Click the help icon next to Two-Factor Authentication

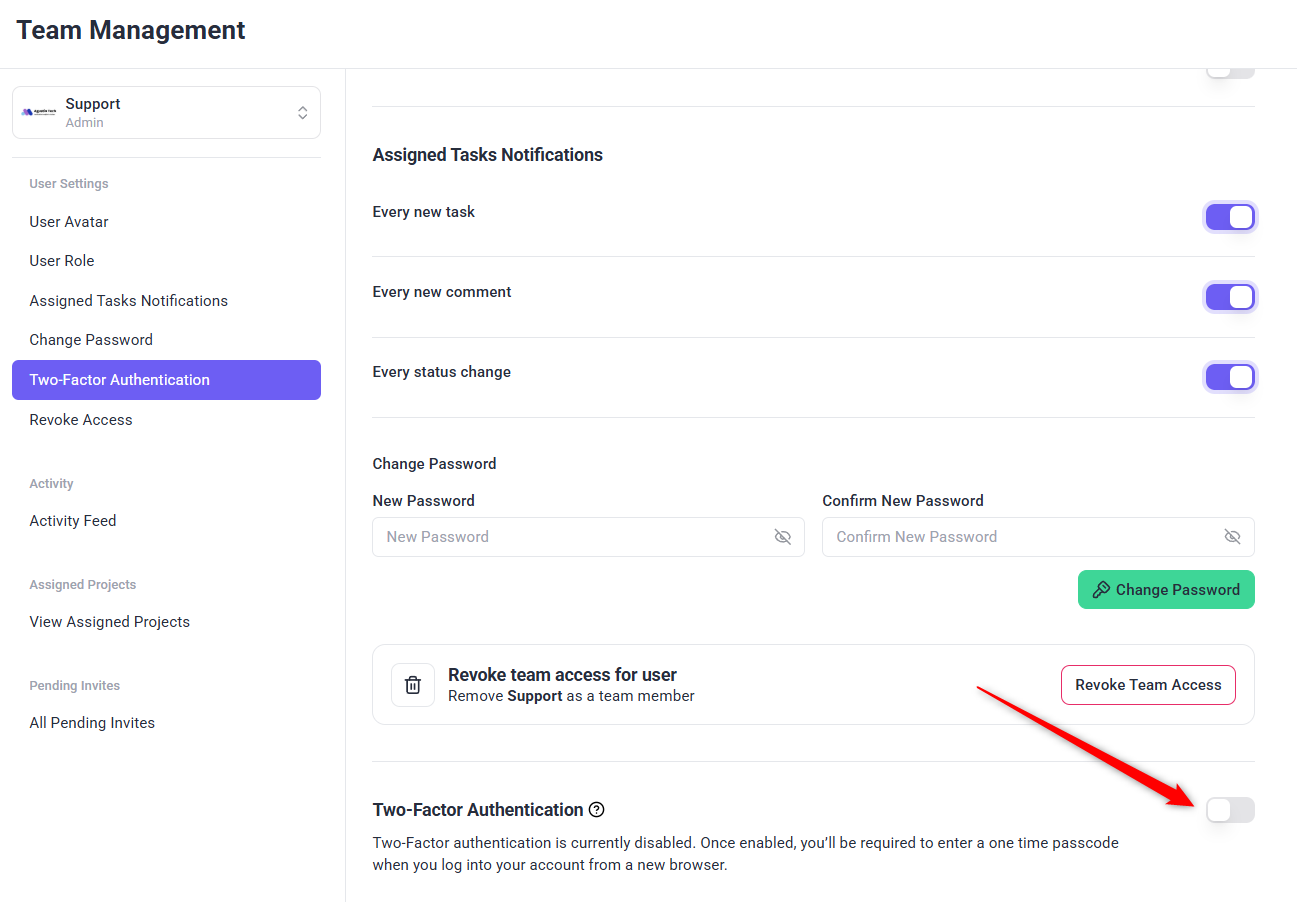point(597,810)
